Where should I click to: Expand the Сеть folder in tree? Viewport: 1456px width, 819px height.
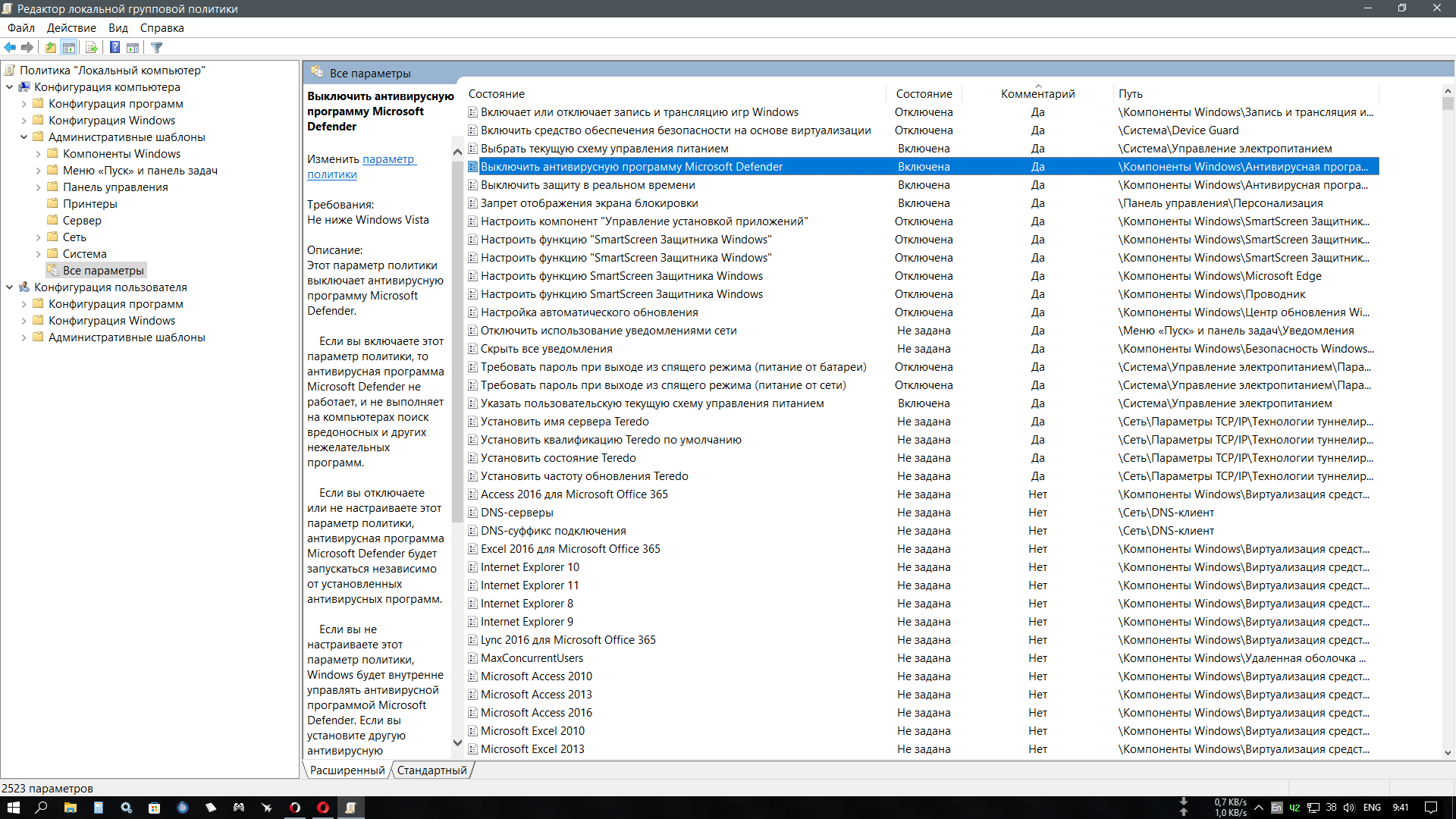click(x=38, y=237)
